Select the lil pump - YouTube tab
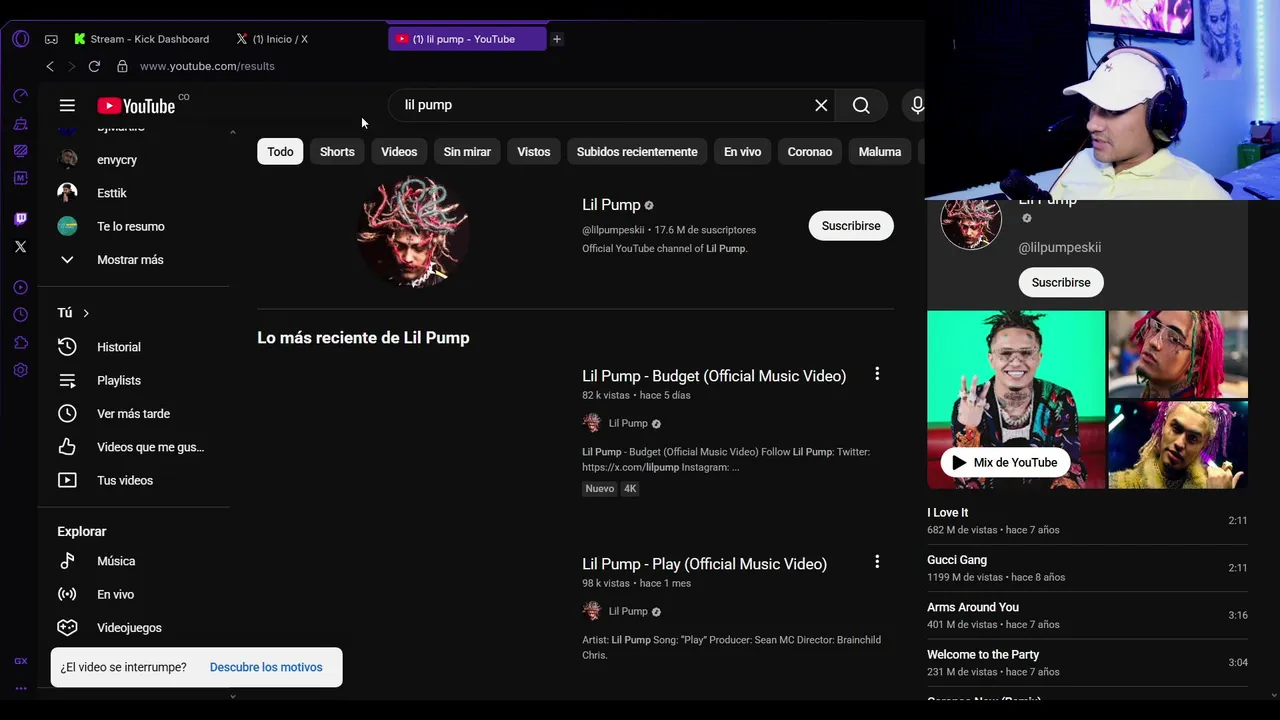Screen dimensions: 1280x720 [x=466, y=39]
